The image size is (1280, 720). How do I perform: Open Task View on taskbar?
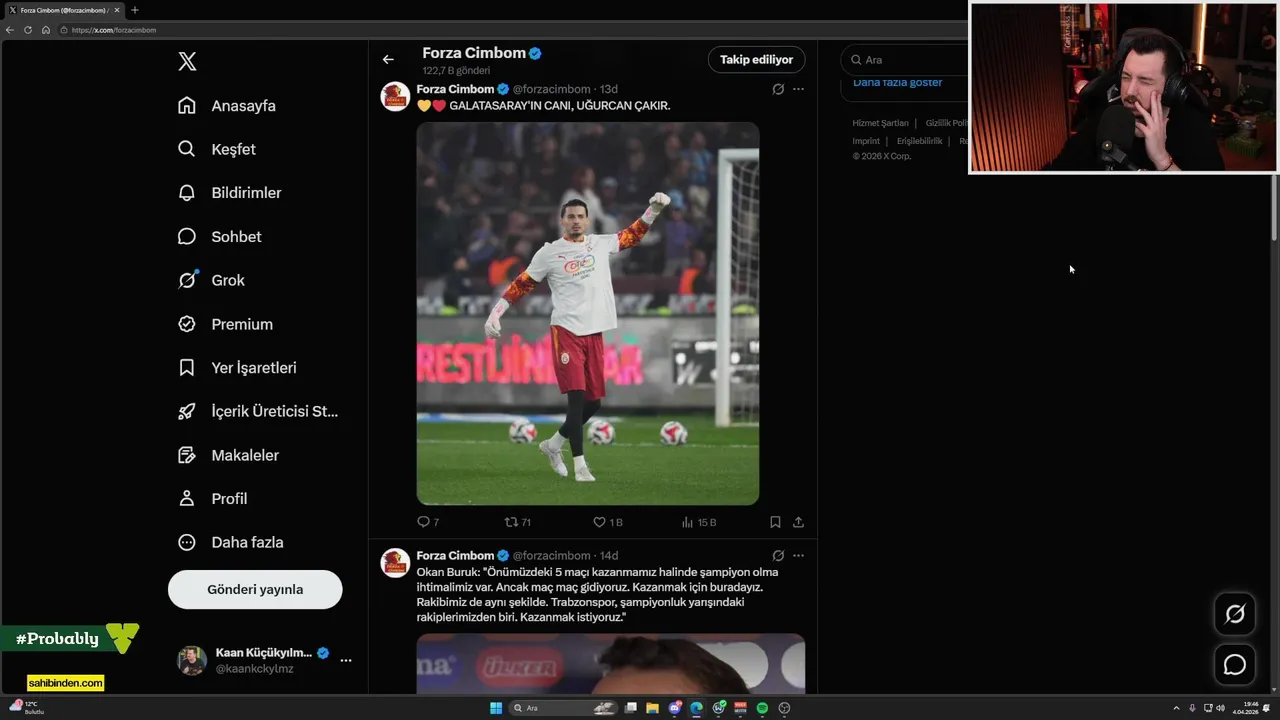(631, 708)
